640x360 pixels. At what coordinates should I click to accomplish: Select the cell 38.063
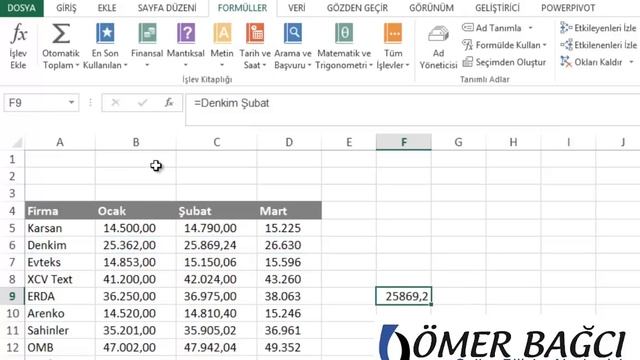tap(289, 296)
